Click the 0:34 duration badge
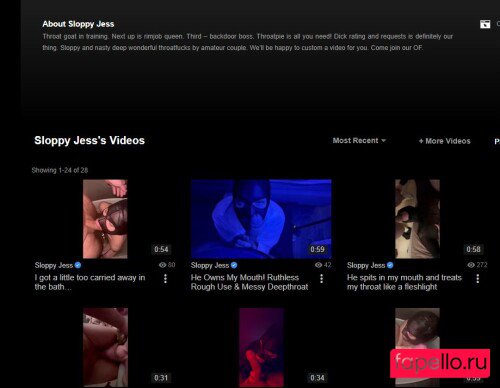 pyautogui.click(x=317, y=378)
